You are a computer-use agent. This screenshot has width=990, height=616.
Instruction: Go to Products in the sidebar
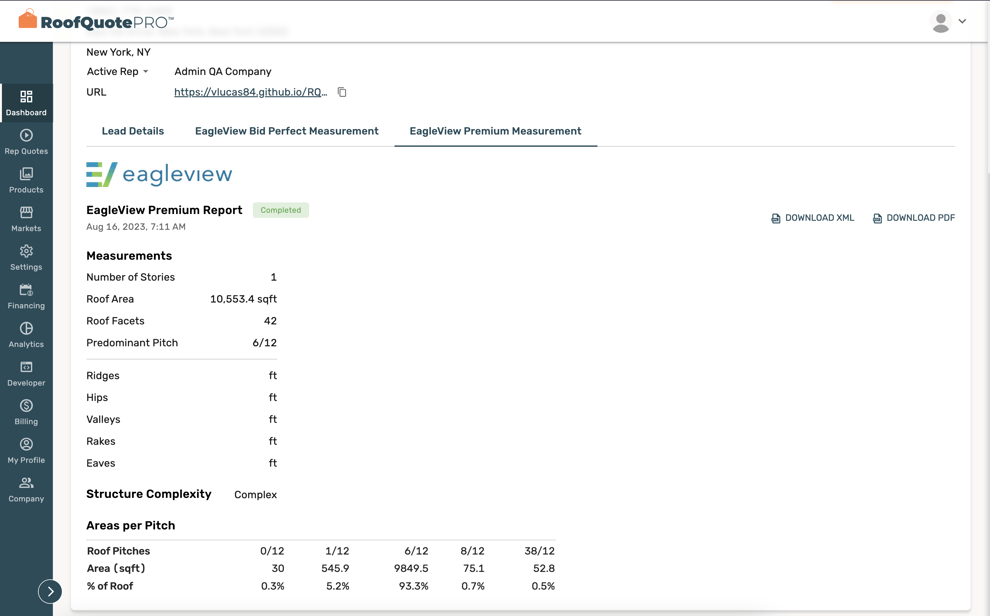(26, 181)
